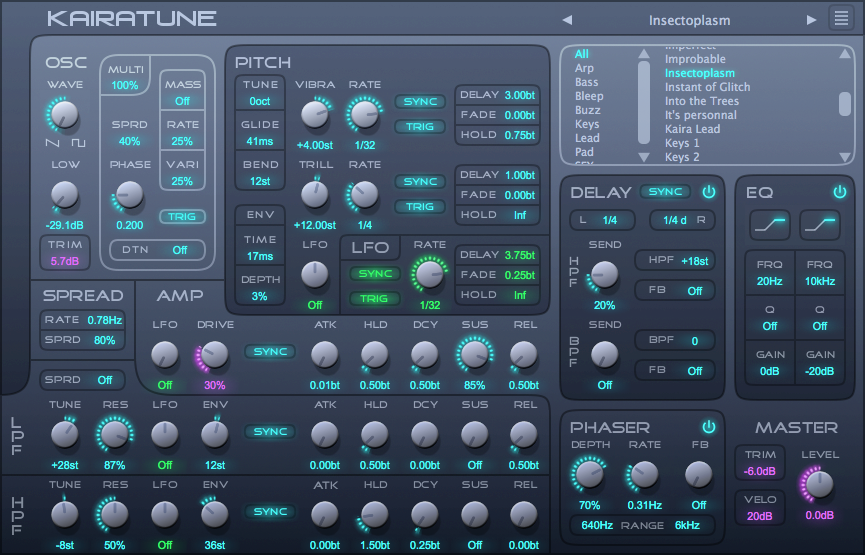865x555 pixels.
Task: Go to the previous preset arrow
Action: [x=567, y=19]
